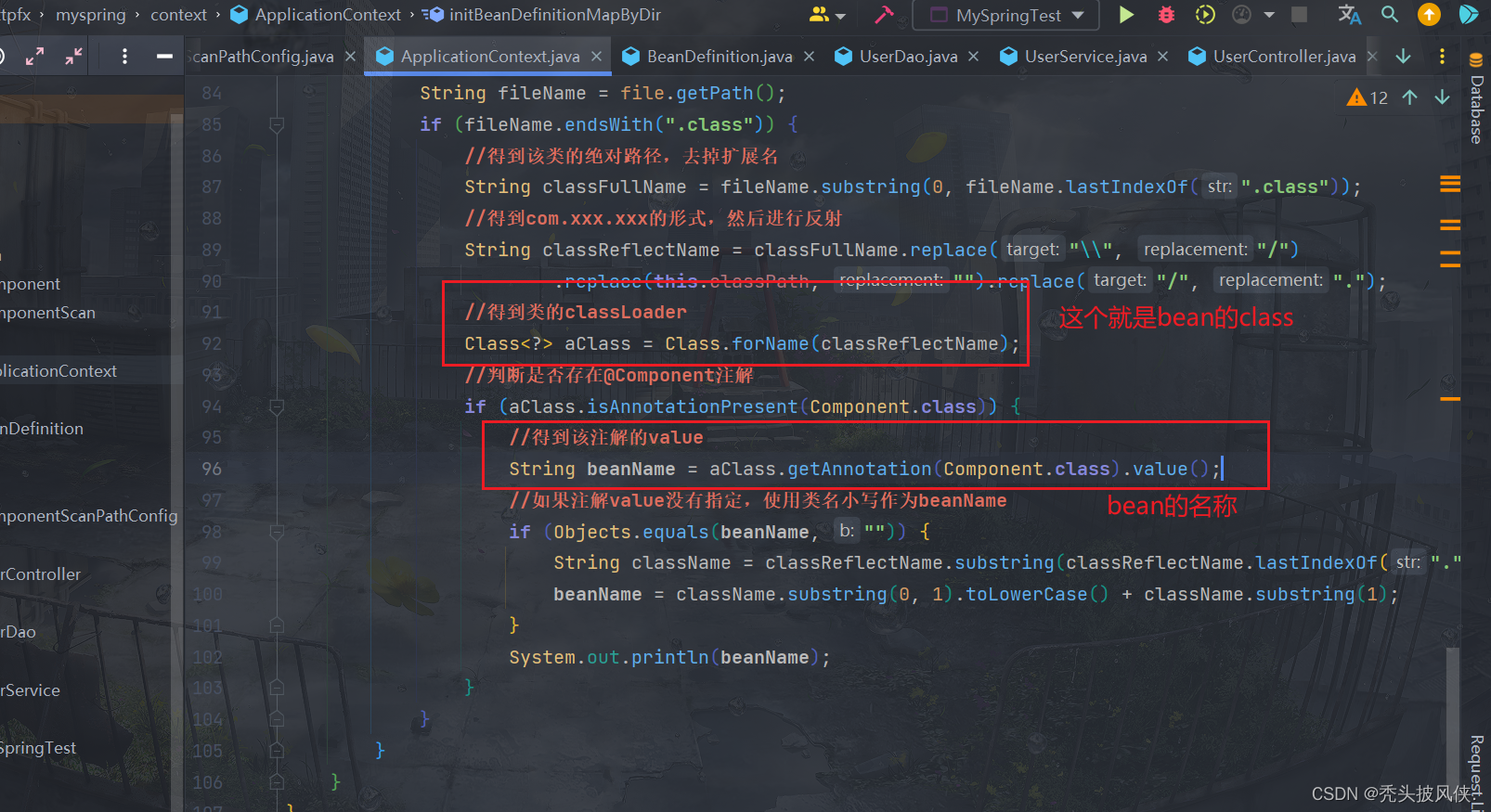Open dropdown arrow beside profiler icon
The width and height of the screenshot is (1491, 812).
click(x=1269, y=16)
